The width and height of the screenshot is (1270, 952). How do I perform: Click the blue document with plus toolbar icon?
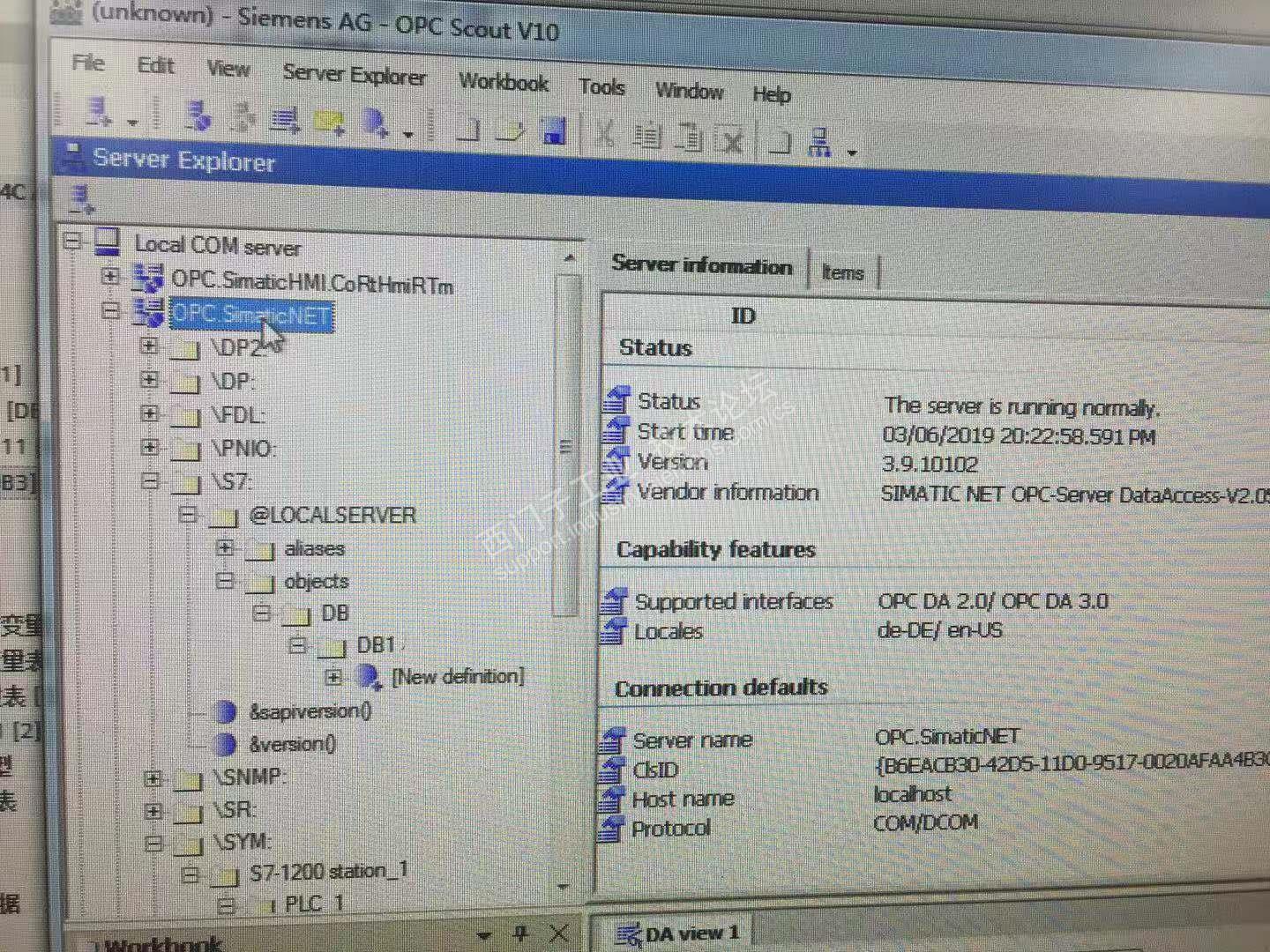375,124
